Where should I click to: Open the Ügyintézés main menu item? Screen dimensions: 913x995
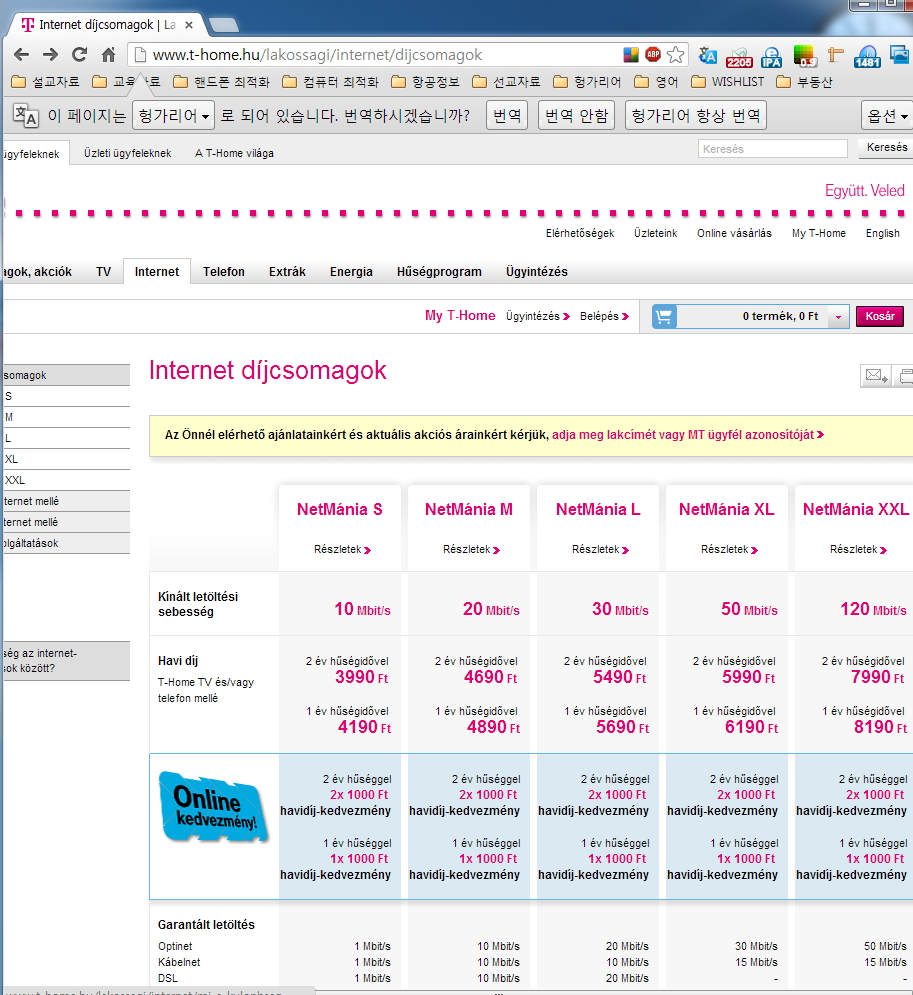pyautogui.click(x=537, y=272)
